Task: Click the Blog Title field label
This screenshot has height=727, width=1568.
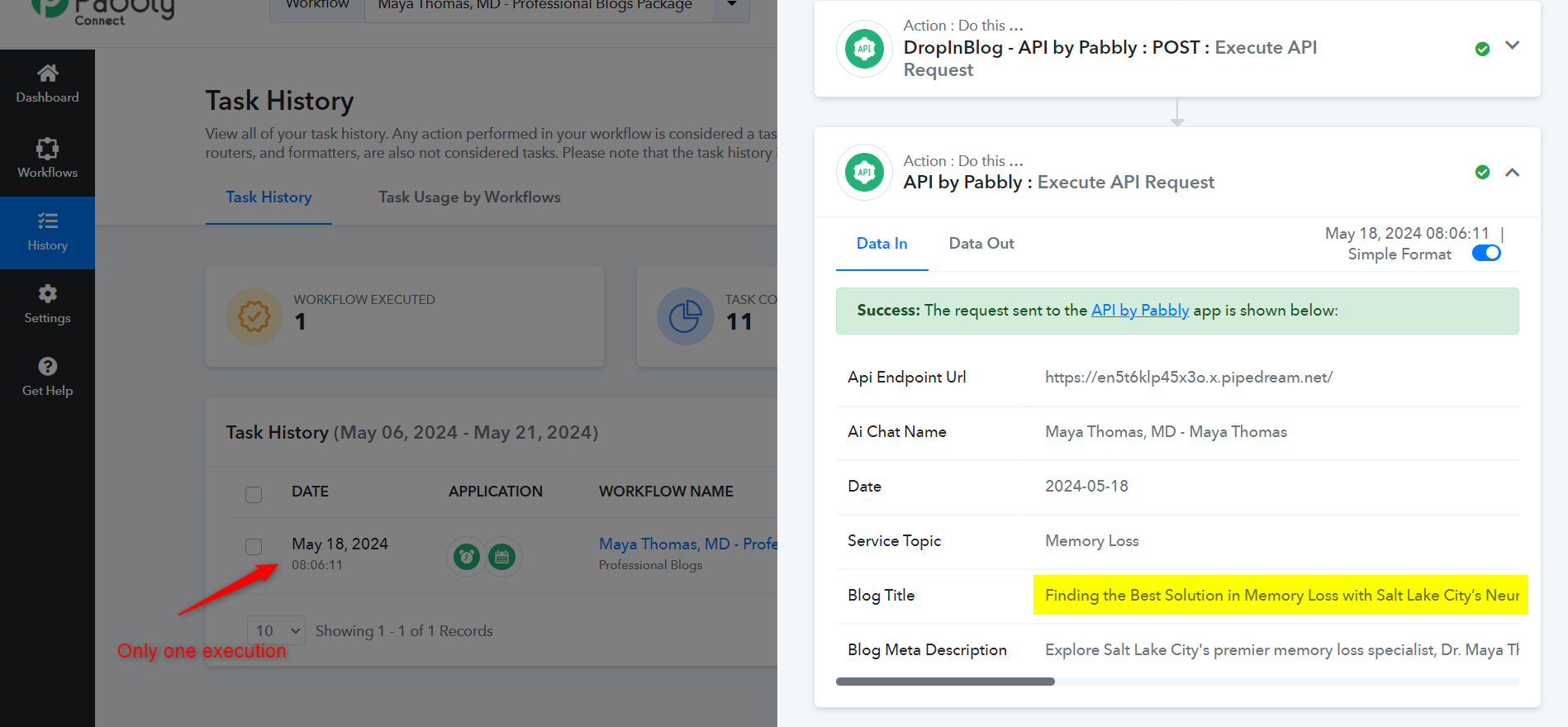Action: pyautogui.click(x=881, y=596)
